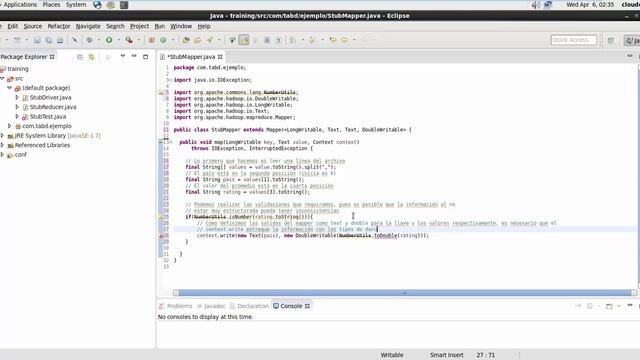Expand com.tabd.ejemplo package node
Screen dimensions: 640x360
9,126
